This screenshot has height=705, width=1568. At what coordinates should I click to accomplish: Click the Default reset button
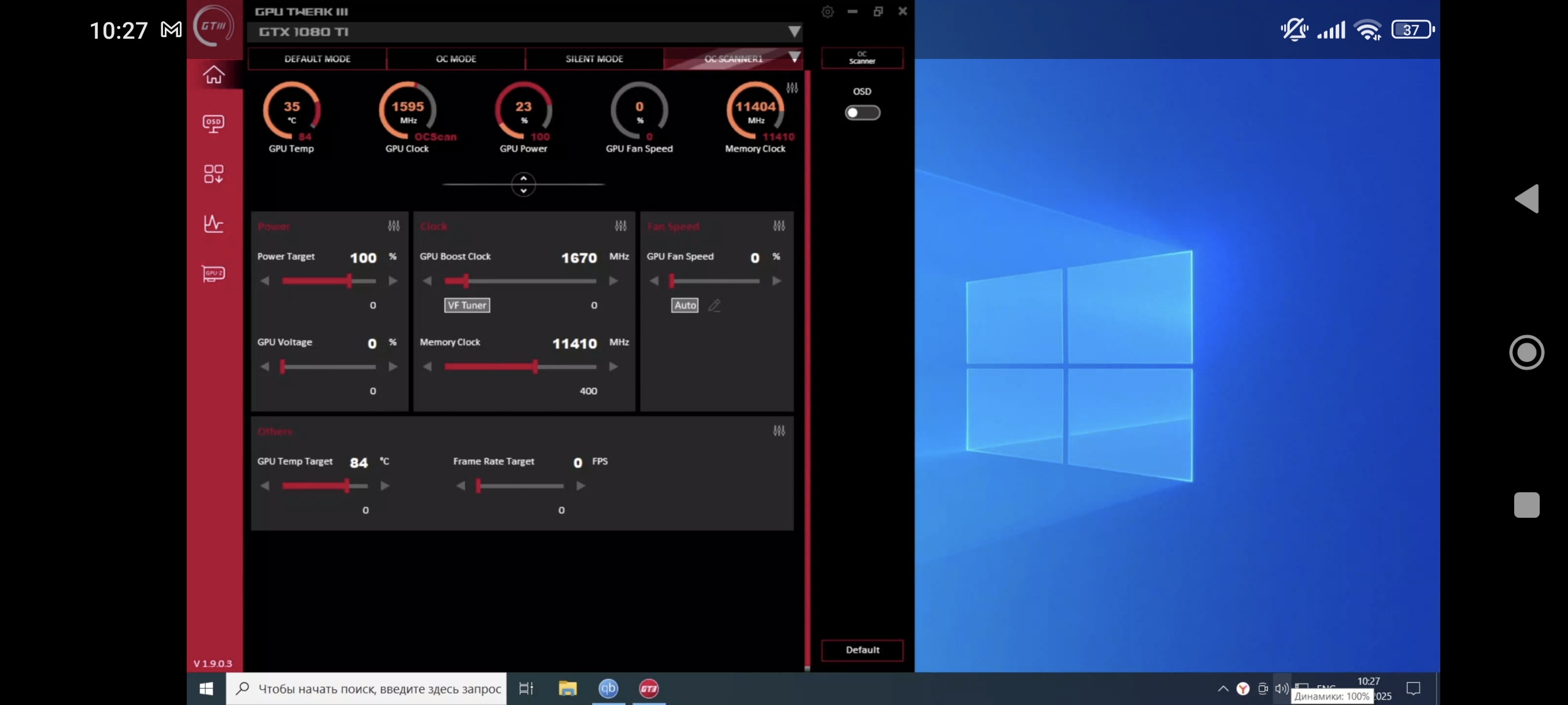point(862,650)
